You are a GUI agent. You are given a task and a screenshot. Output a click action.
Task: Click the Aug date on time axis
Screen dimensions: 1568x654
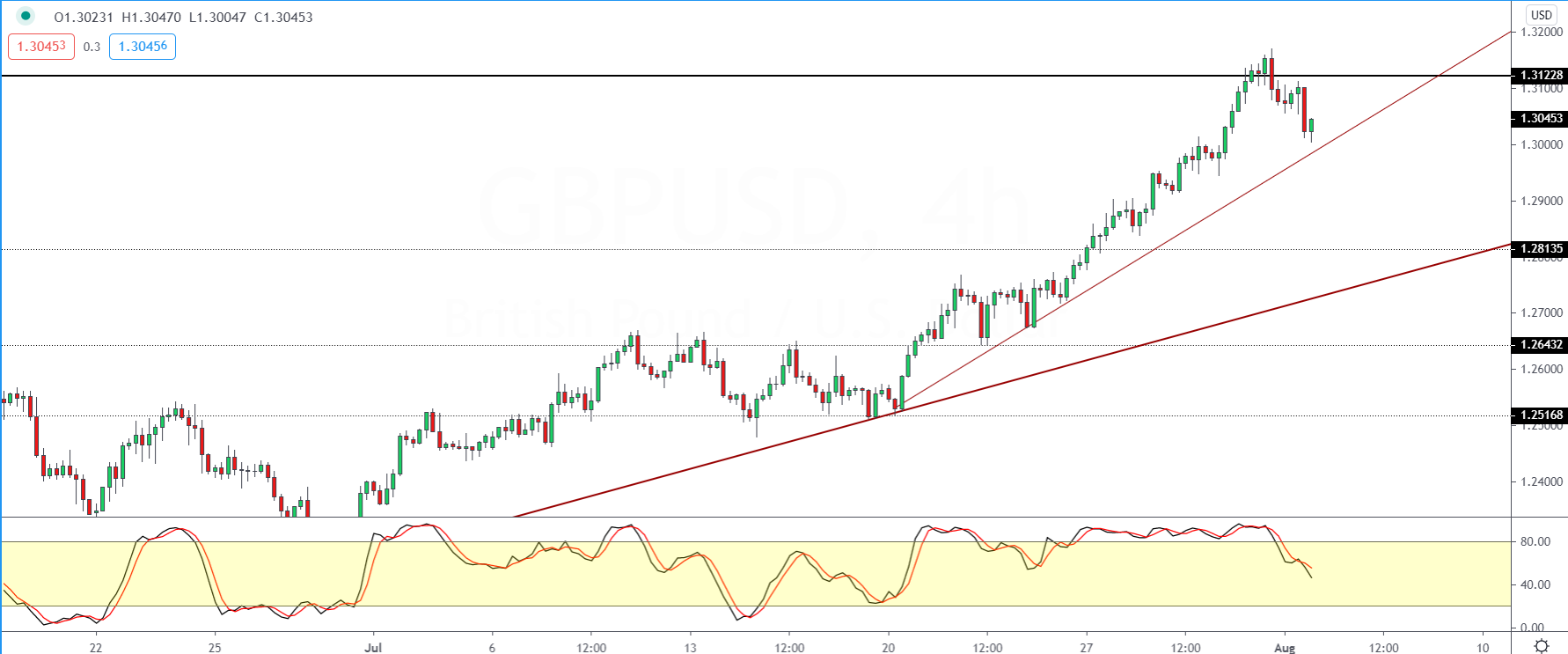1285,648
